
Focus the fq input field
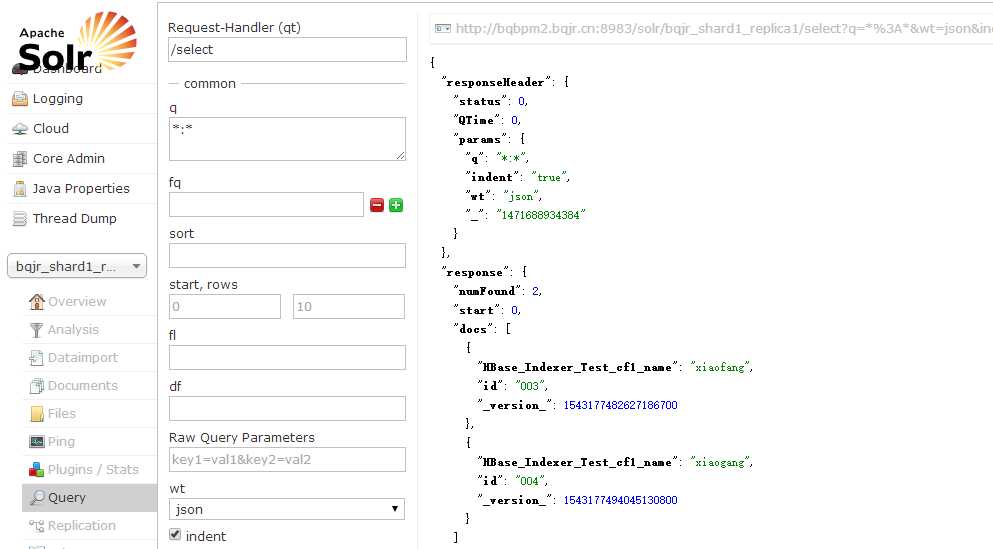[266, 205]
